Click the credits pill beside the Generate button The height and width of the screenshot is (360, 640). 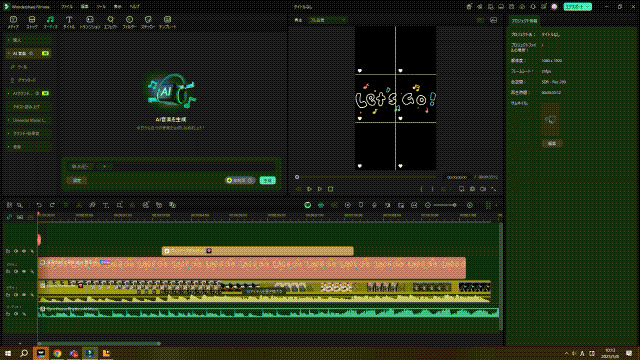(x=240, y=180)
